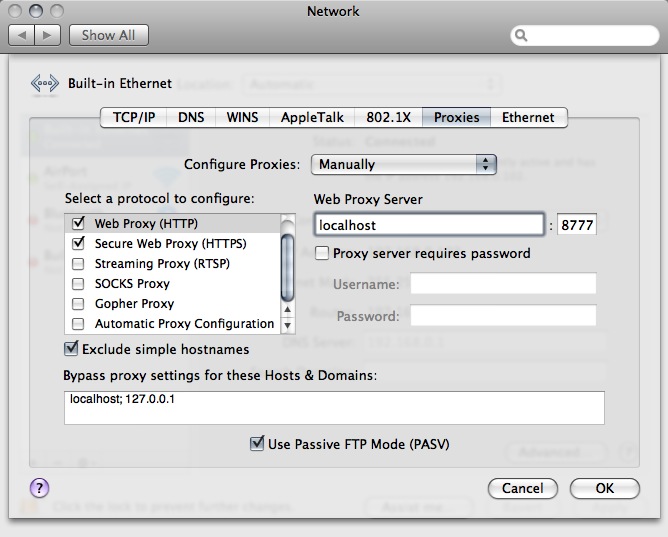Switch to the Ethernet tab
The height and width of the screenshot is (537, 668).
(528, 118)
